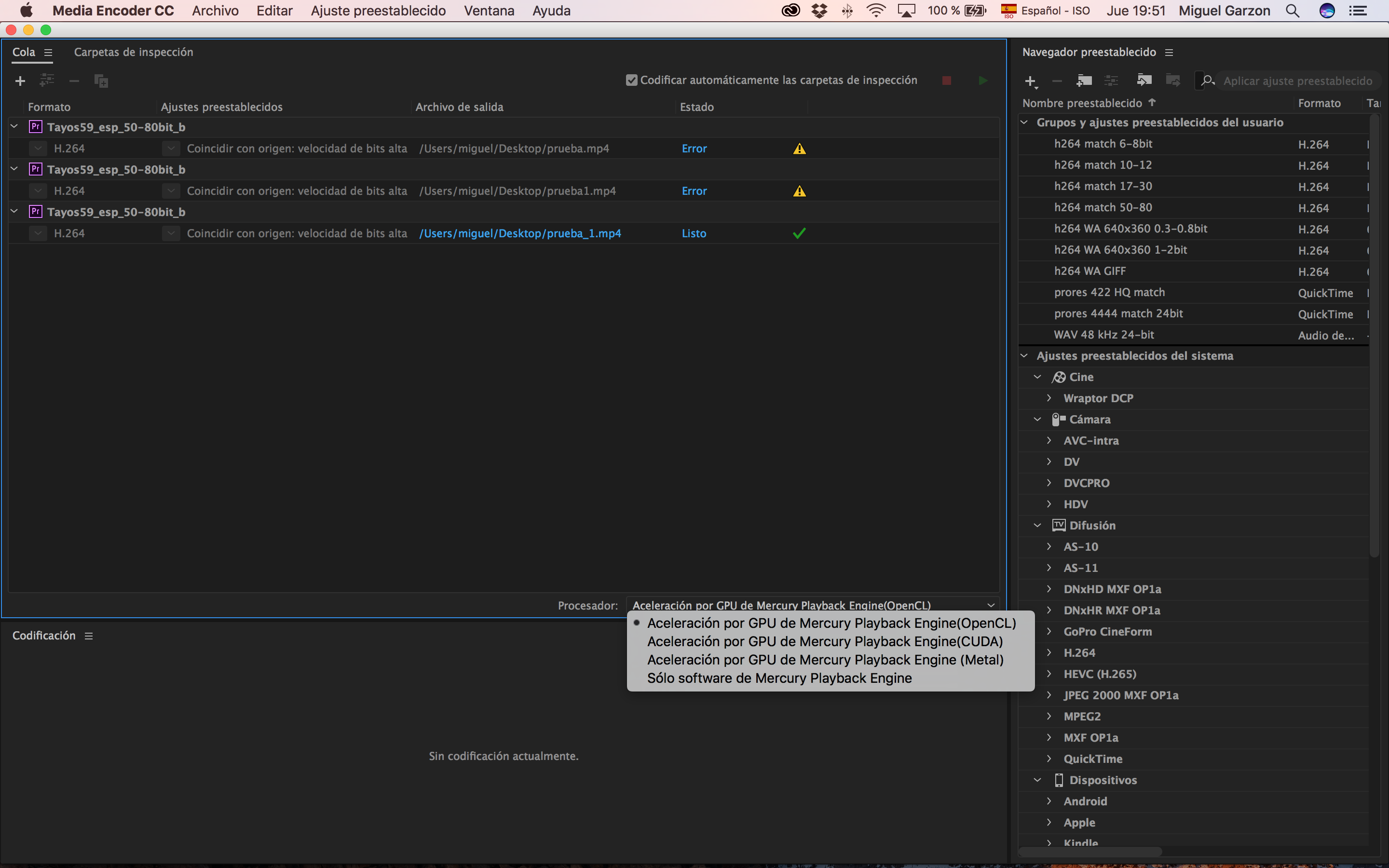
Task: Click the start encoding queue icon
Action: click(984, 80)
